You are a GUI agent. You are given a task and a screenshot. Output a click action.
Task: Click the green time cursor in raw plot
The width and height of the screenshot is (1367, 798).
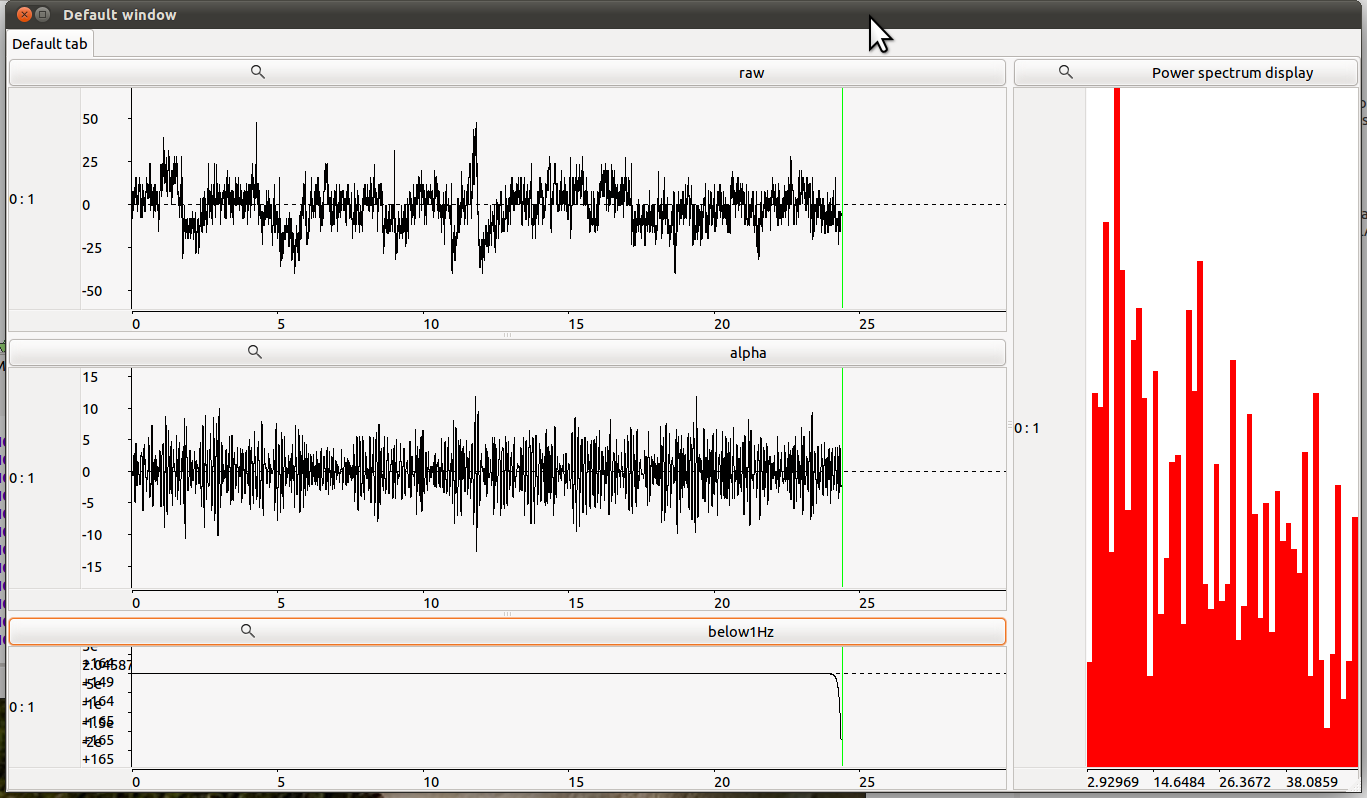tap(842, 198)
